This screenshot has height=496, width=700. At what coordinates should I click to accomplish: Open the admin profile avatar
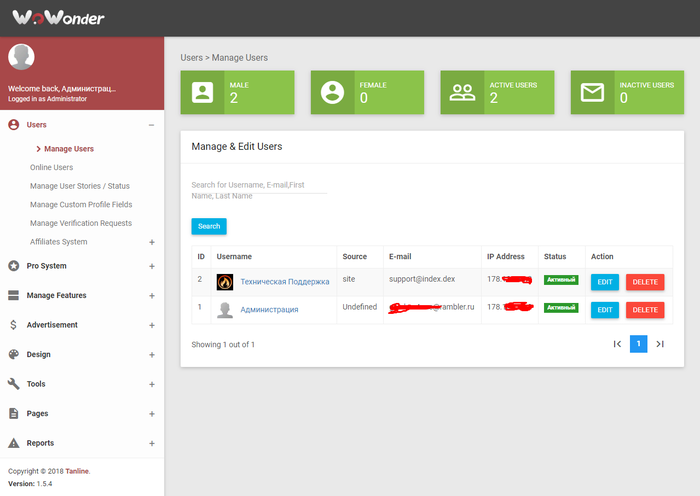tap(21, 57)
